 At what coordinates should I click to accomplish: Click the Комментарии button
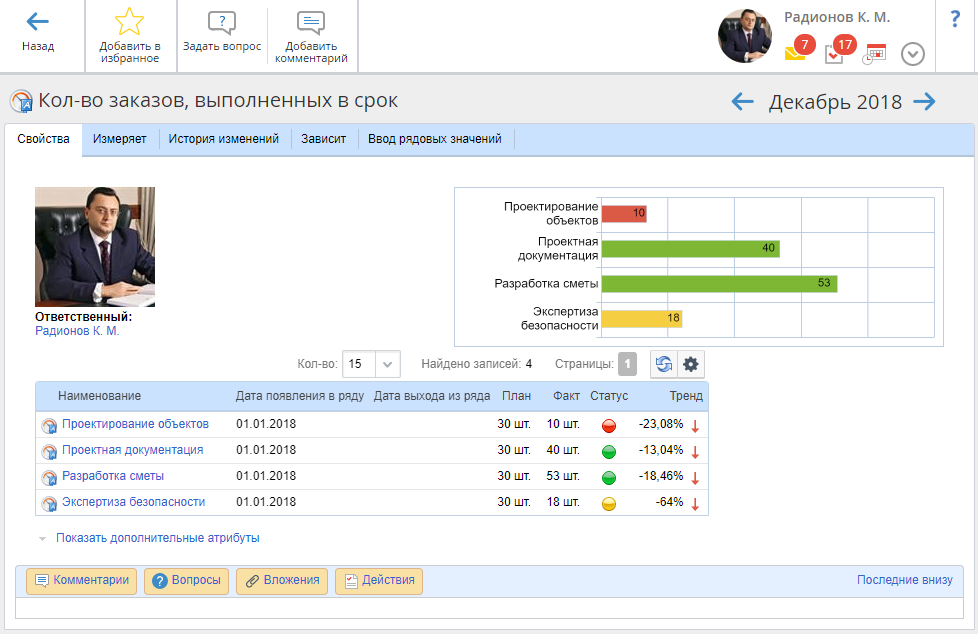pos(82,581)
